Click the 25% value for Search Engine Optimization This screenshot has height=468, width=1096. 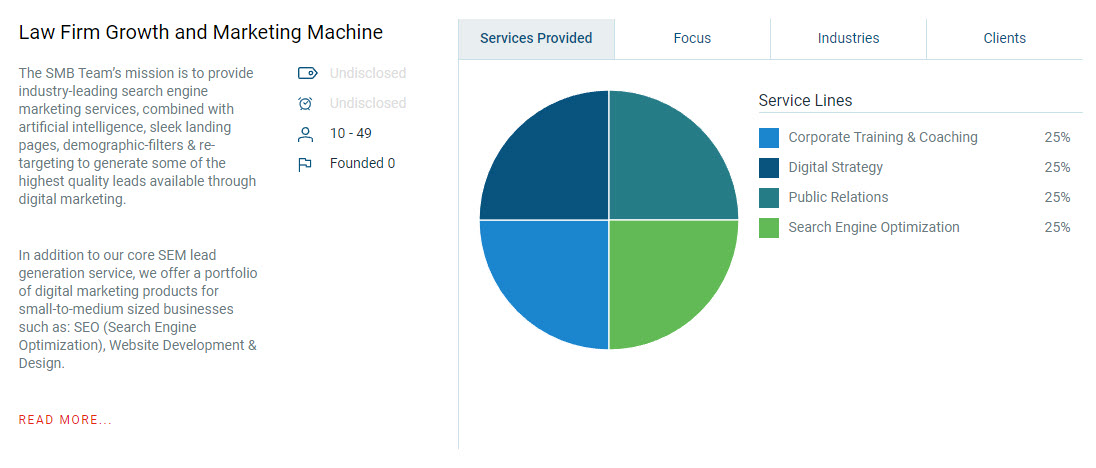click(x=1057, y=228)
